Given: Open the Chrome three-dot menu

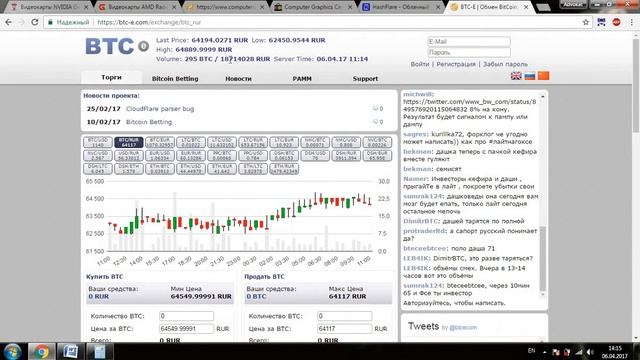Looking at the screenshot, I should (631, 22).
